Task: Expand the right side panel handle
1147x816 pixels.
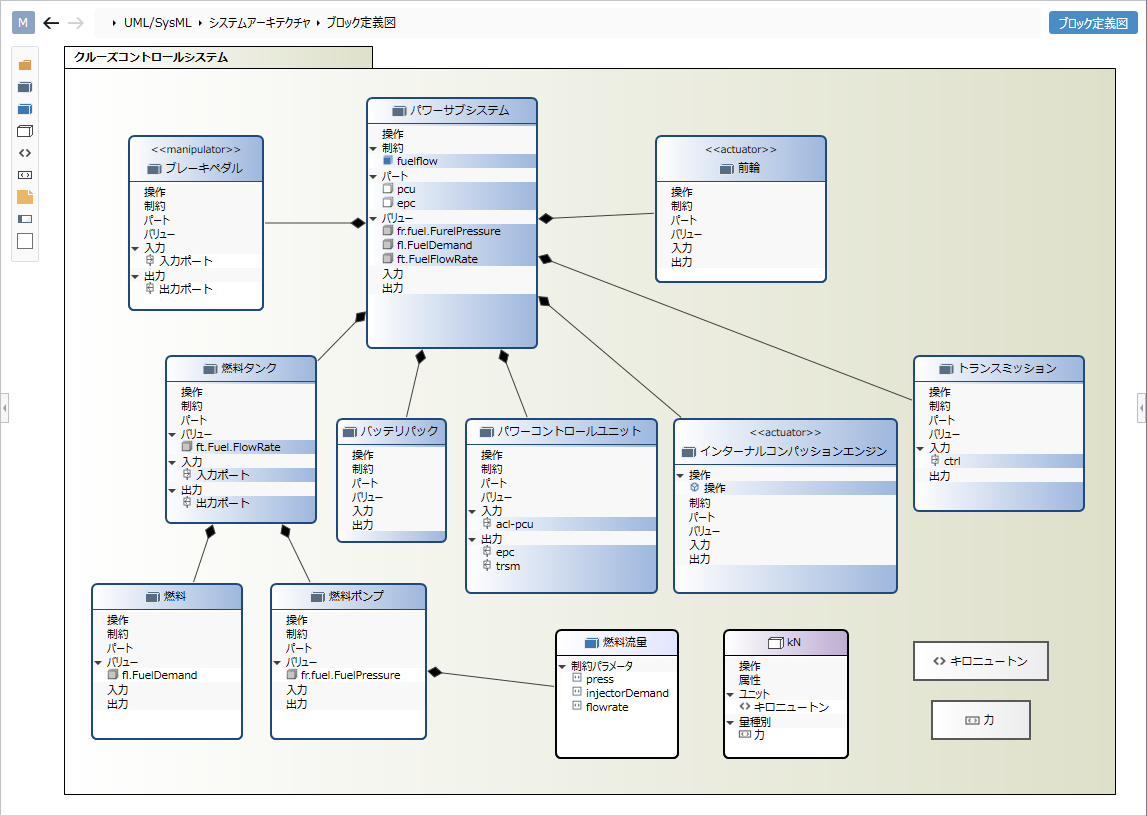Action: [1142, 407]
